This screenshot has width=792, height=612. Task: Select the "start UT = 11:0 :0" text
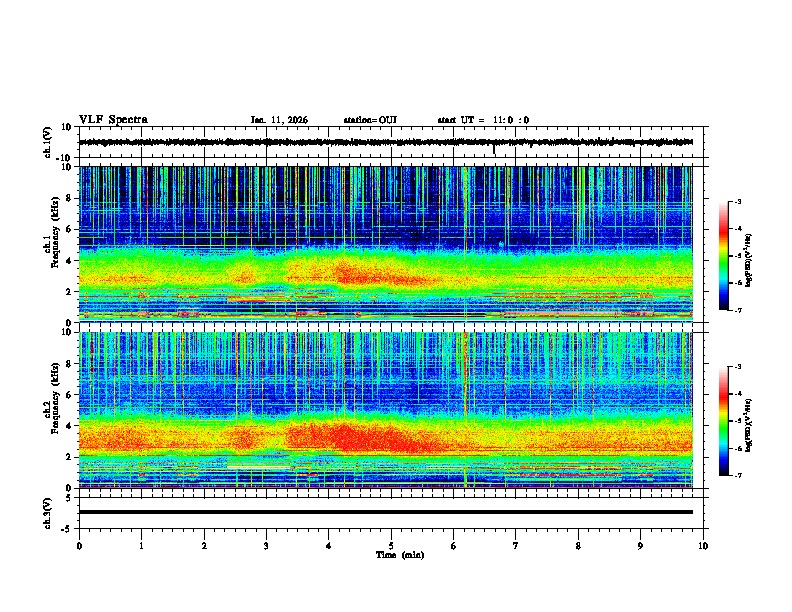pos(483,120)
